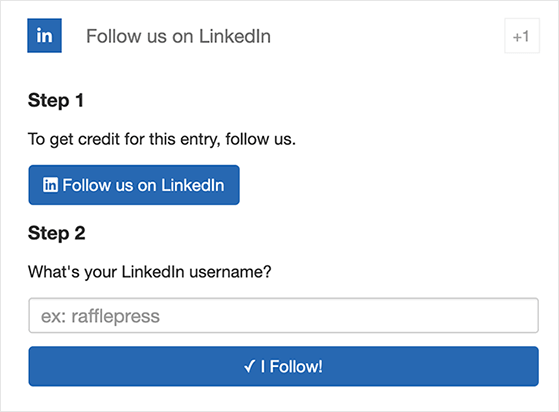The height and width of the screenshot is (412, 559).
Task: Click the 'Follow!' text on the bottom button
Action: tap(296, 366)
